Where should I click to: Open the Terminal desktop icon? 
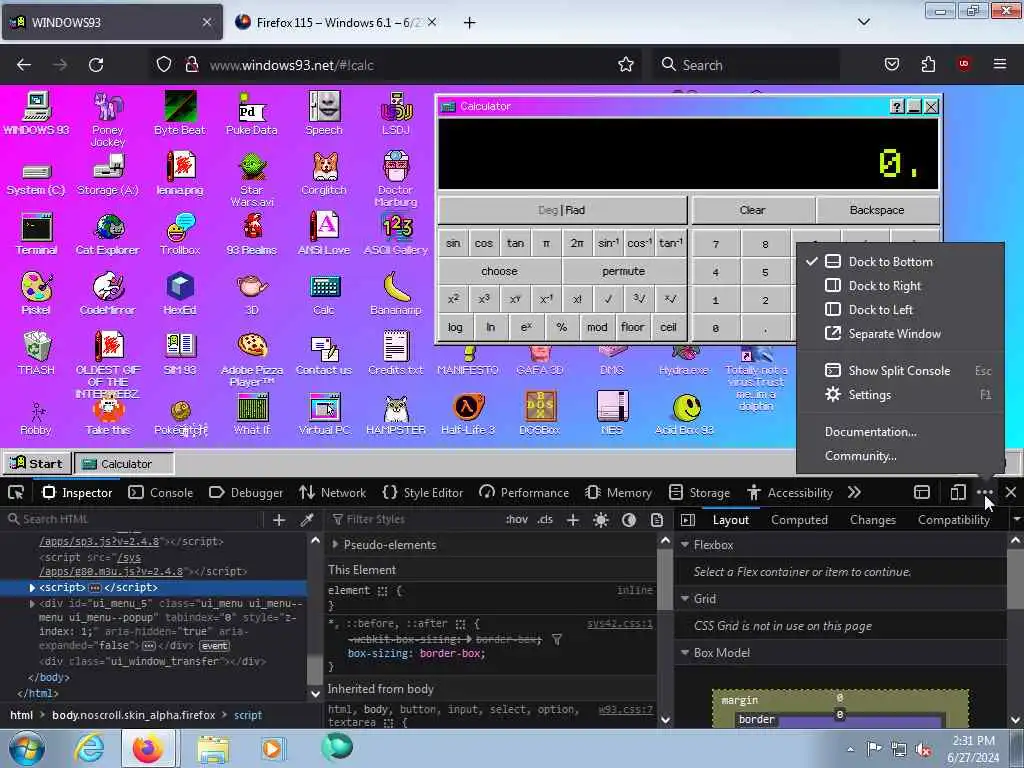pos(36,233)
